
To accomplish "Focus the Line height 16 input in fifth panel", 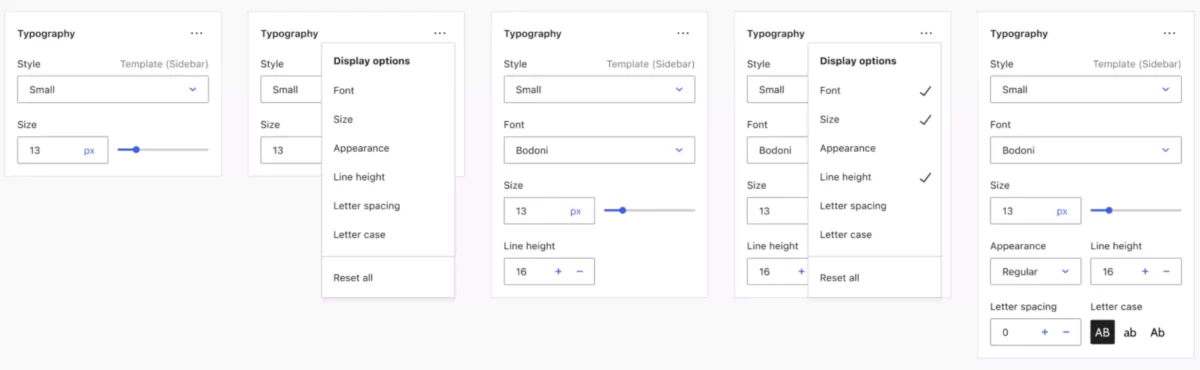I will coord(1136,272).
